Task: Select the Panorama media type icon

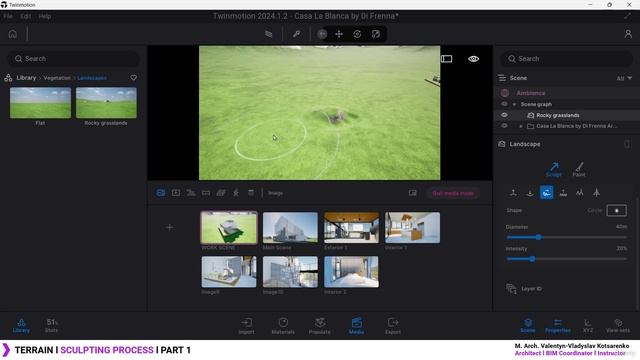Action: [206, 193]
